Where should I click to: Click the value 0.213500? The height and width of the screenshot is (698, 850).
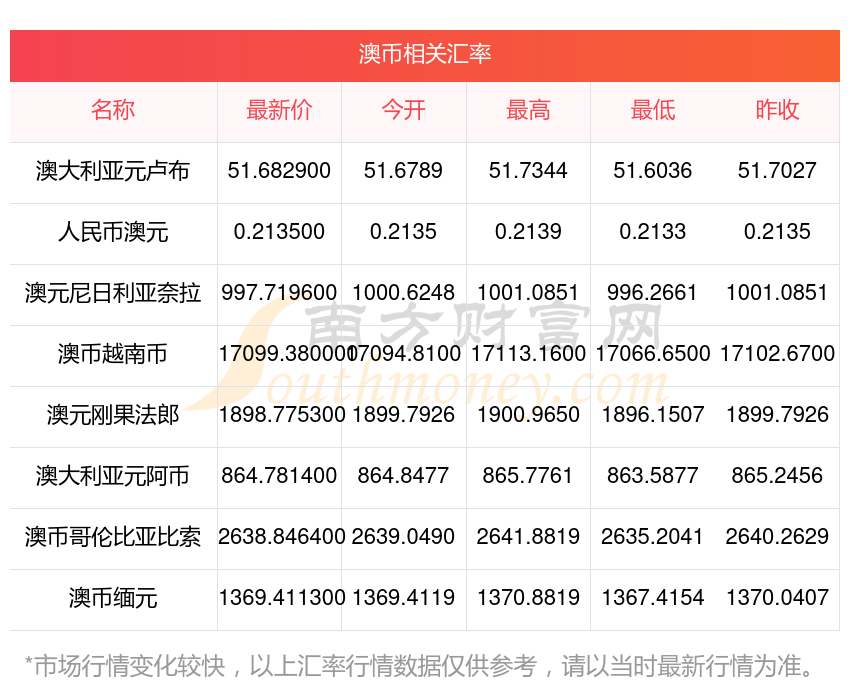tap(279, 232)
